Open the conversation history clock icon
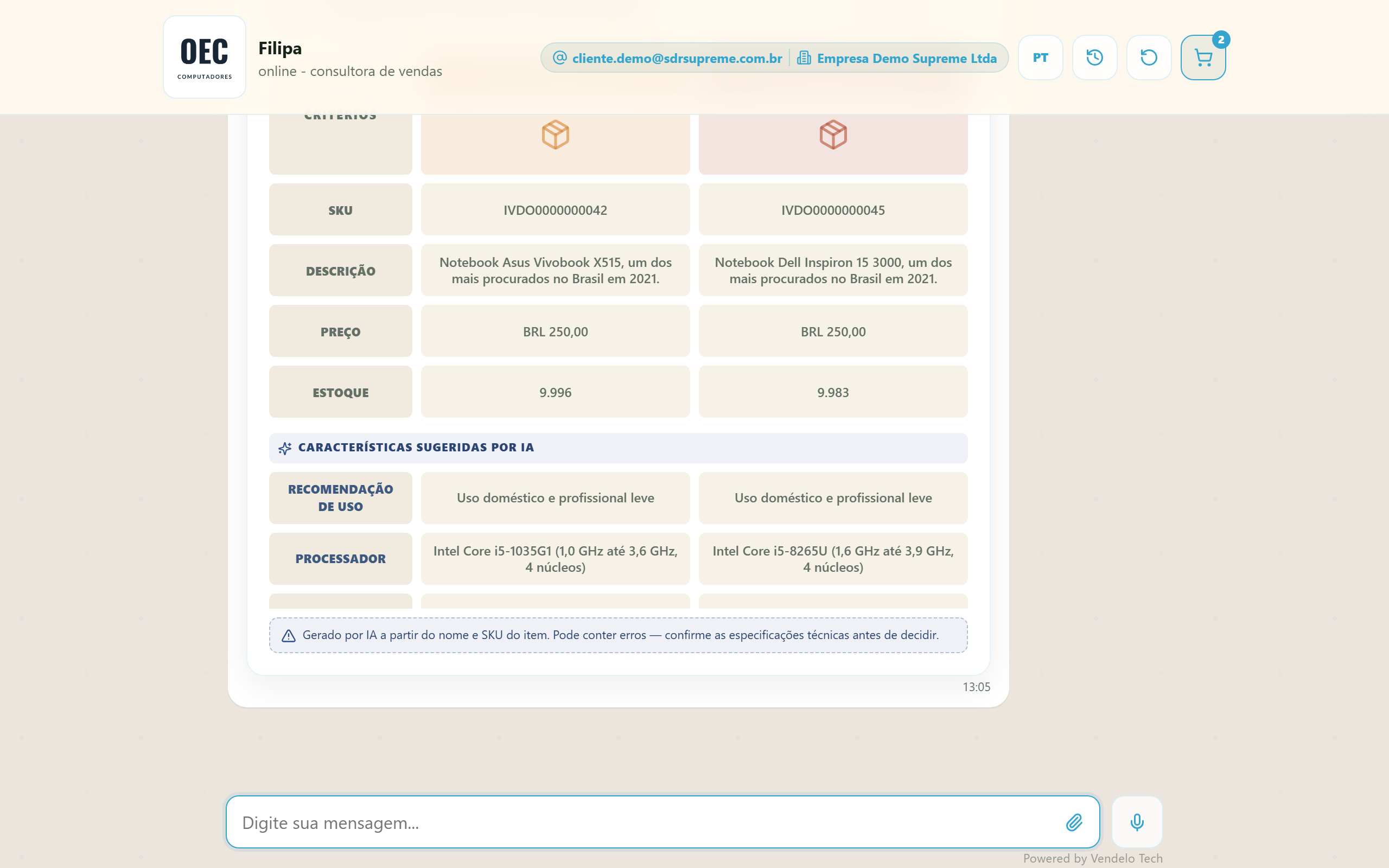This screenshot has height=868, width=1389. 1094,58
